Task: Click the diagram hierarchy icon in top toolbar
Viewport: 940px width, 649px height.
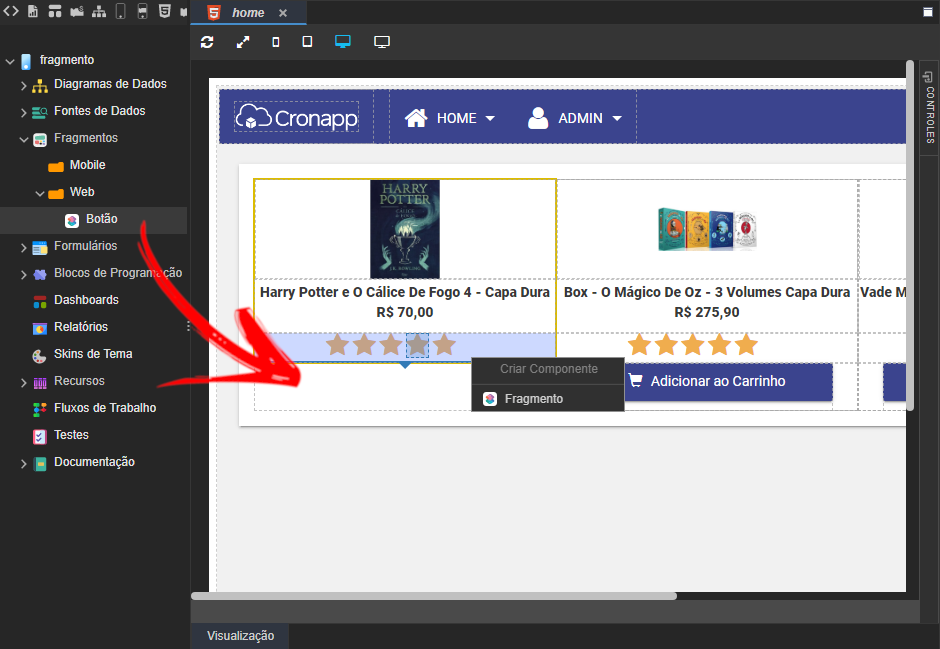Action: pyautogui.click(x=99, y=11)
